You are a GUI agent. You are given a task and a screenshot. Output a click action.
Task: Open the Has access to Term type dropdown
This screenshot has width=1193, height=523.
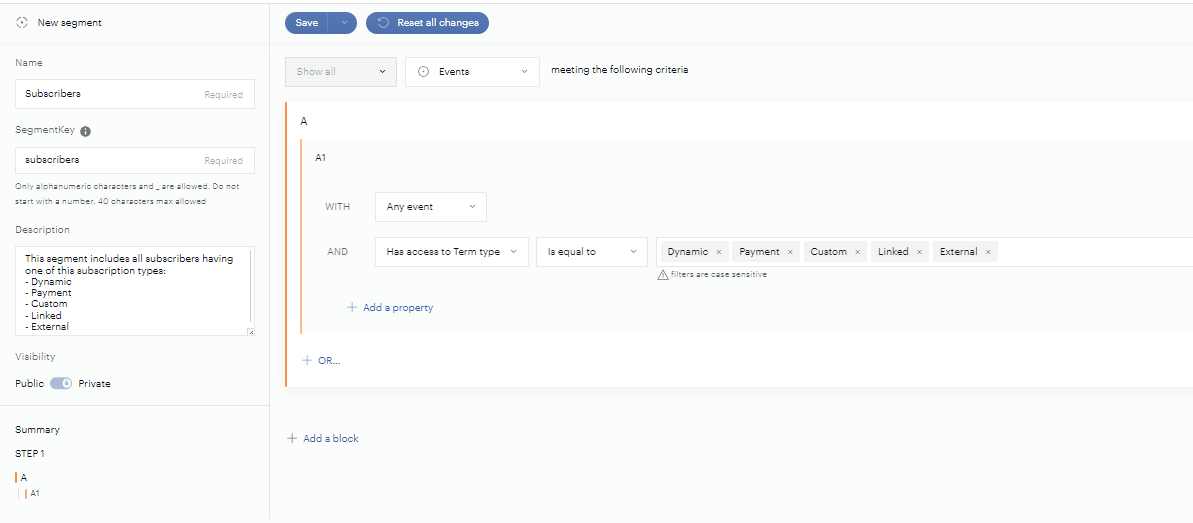tap(452, 252)
